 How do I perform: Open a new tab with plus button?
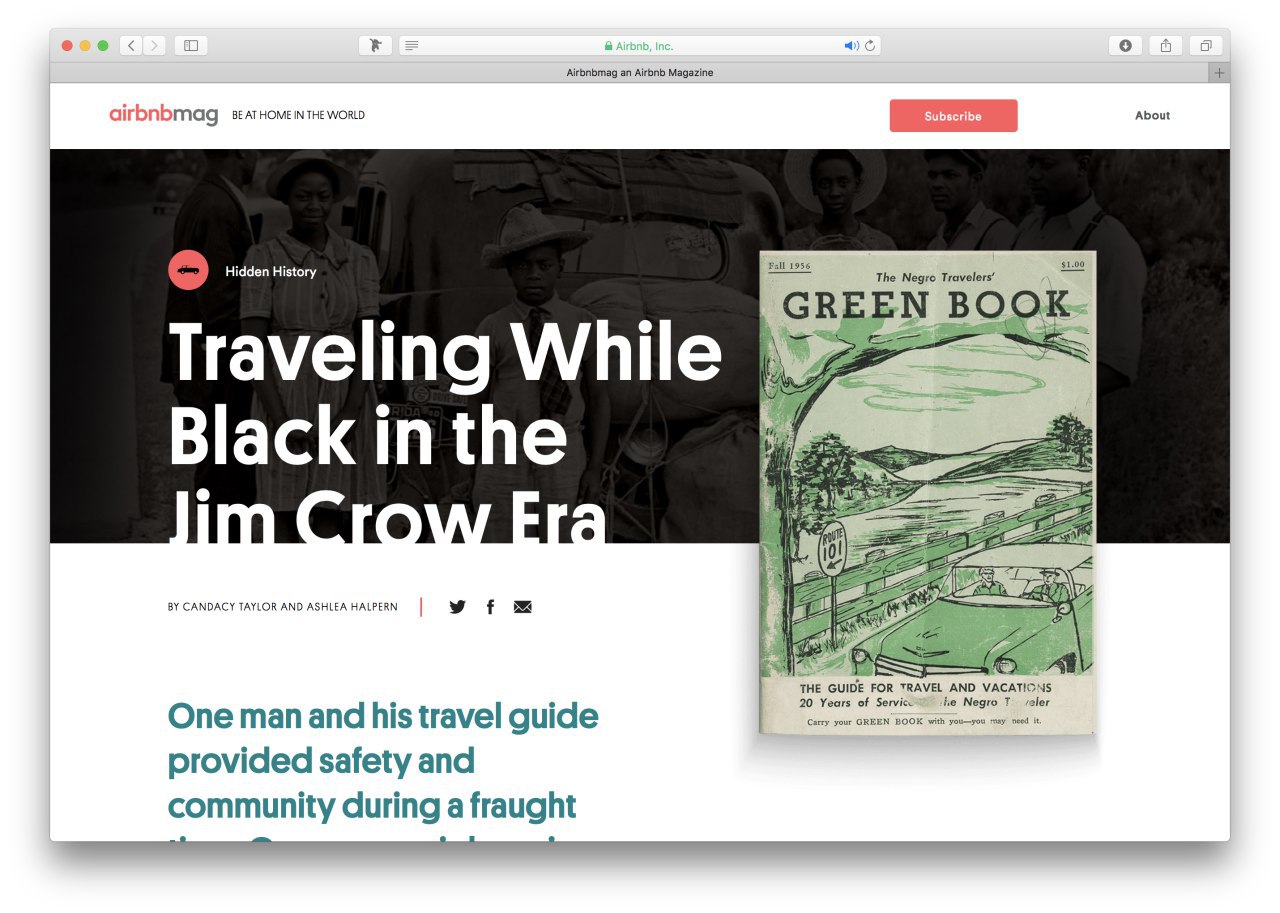(x=1219, y=73)
